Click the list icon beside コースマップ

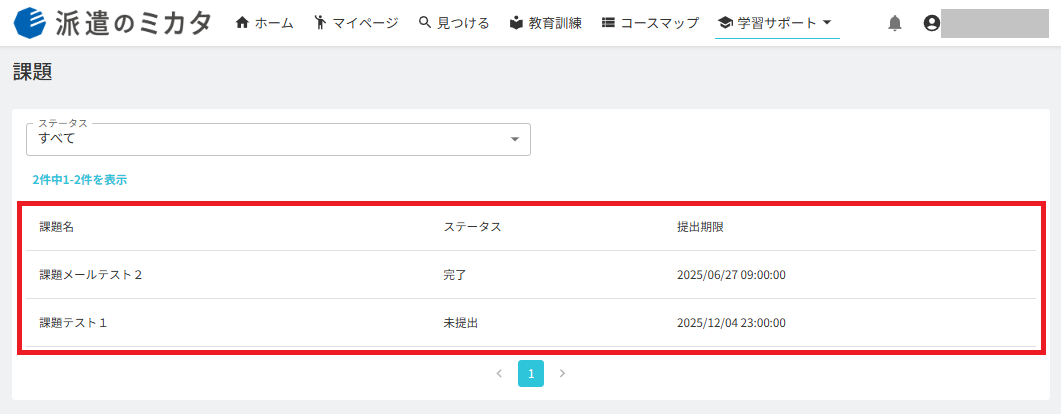(608, 23)
